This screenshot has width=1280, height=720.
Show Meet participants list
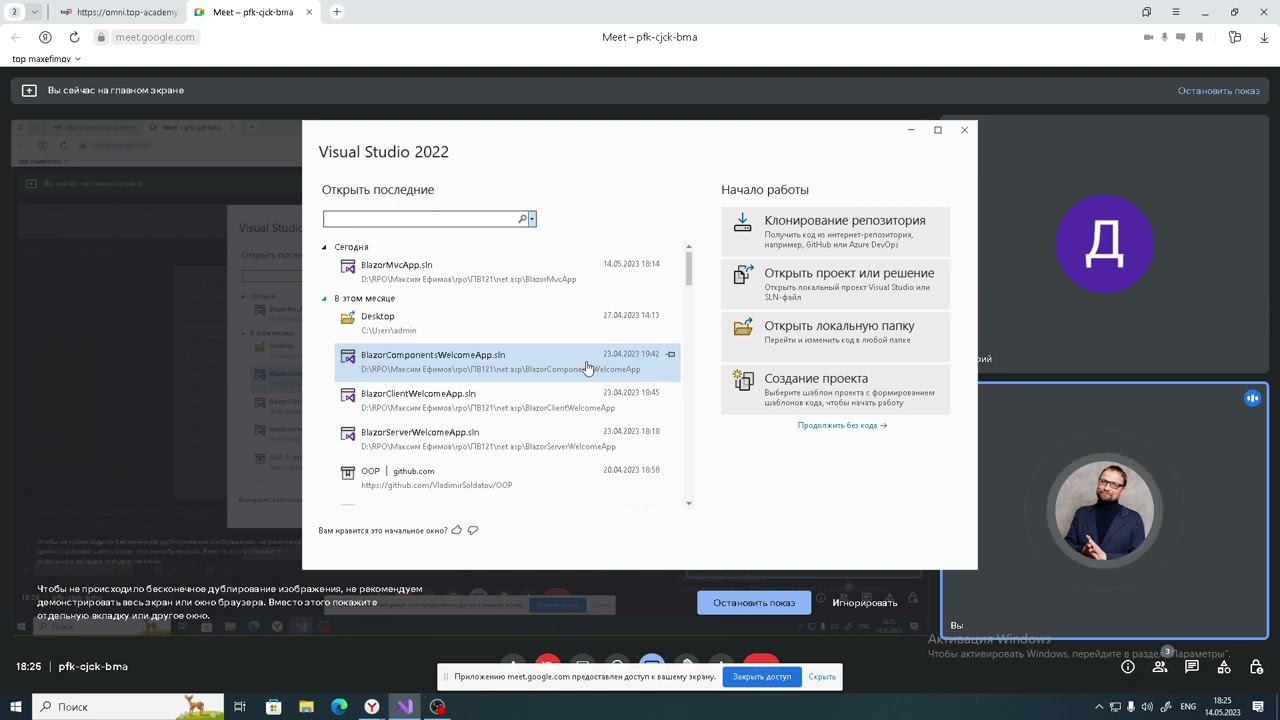pyautogui.click(x=1160, y=667)
